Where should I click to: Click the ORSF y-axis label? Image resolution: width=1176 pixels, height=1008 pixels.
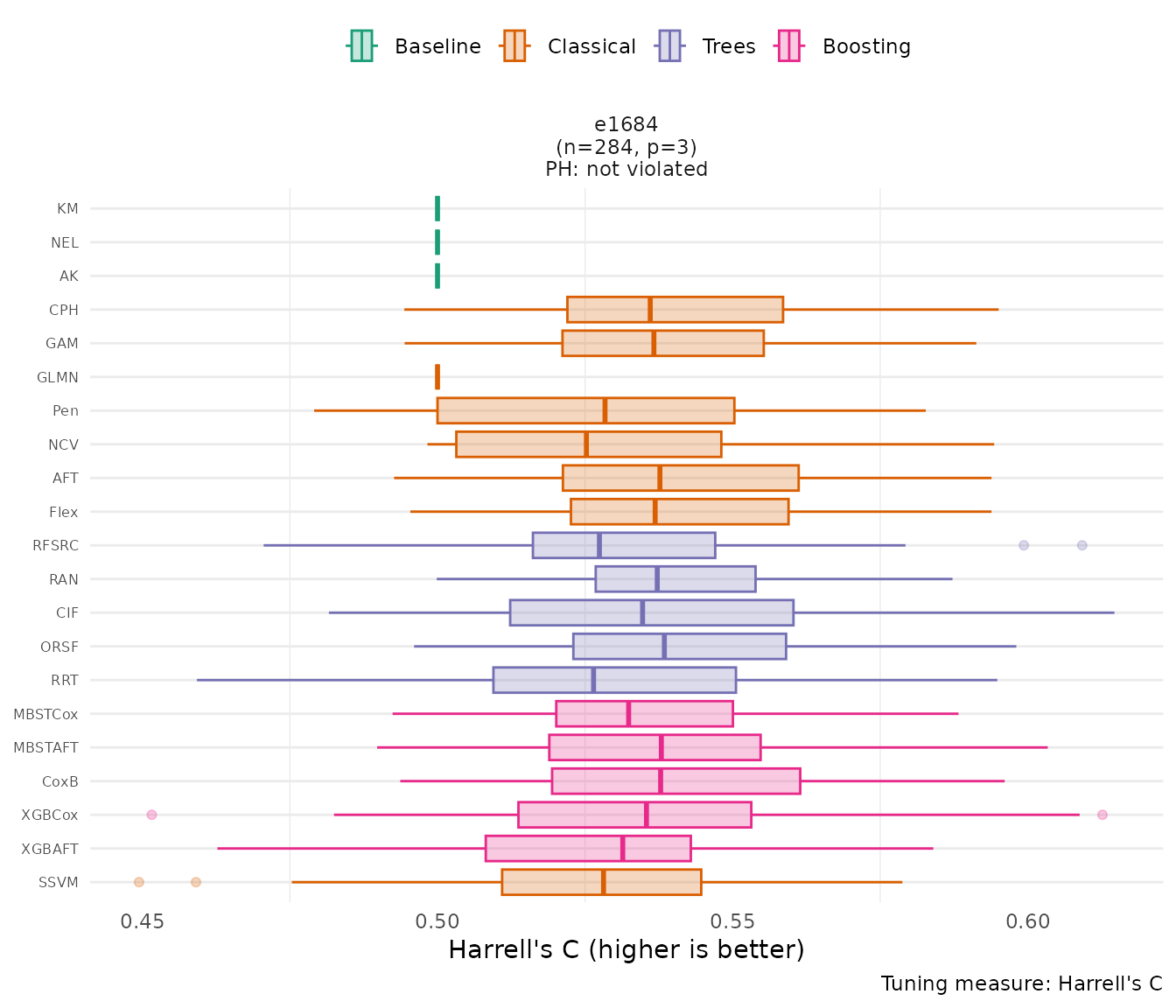(59, 647)
